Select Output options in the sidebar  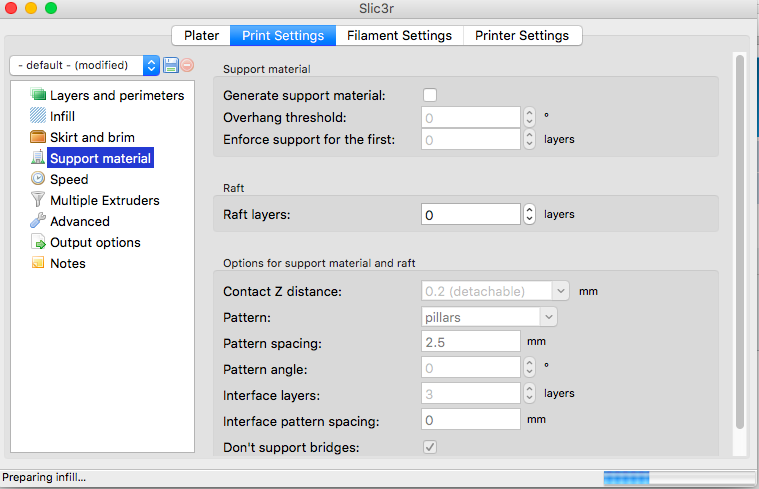coord(95,242)
